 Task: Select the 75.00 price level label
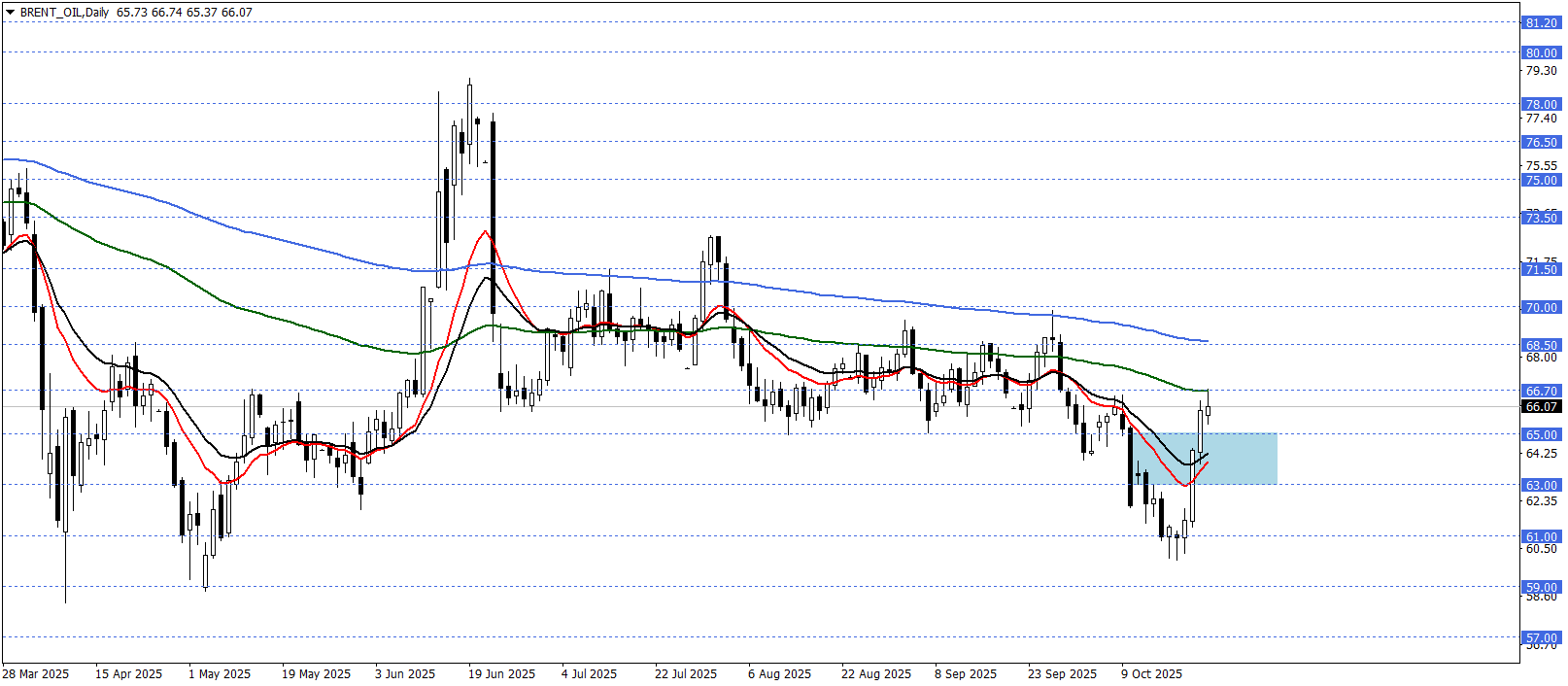click(1541, 180)
